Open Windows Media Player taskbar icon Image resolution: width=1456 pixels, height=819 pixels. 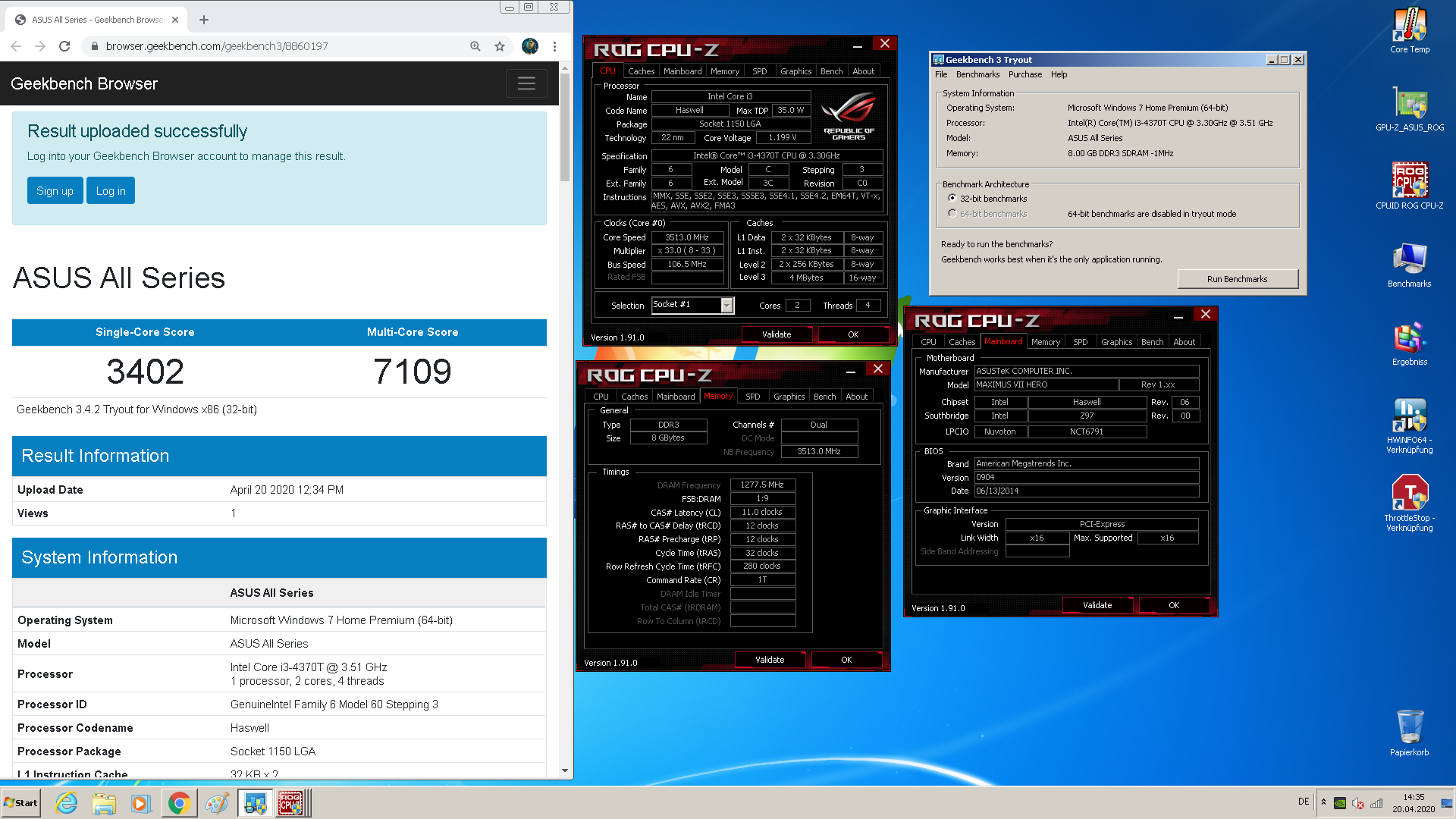(x=141, y=803)
